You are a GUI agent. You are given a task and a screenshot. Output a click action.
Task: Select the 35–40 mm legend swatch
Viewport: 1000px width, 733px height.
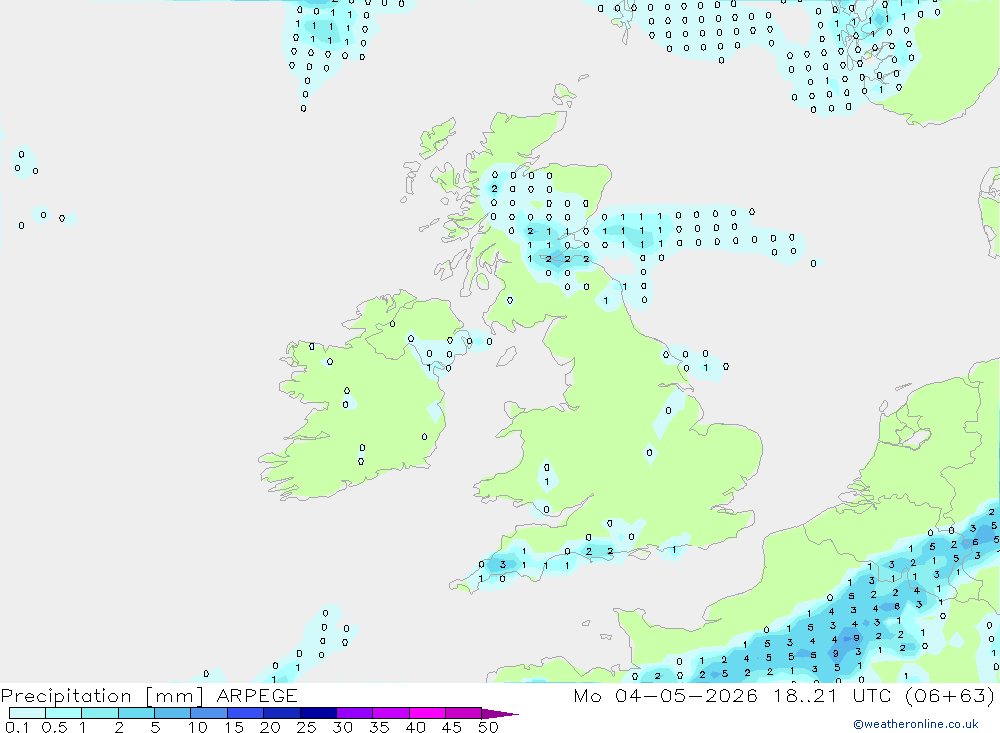click(391, 713)
